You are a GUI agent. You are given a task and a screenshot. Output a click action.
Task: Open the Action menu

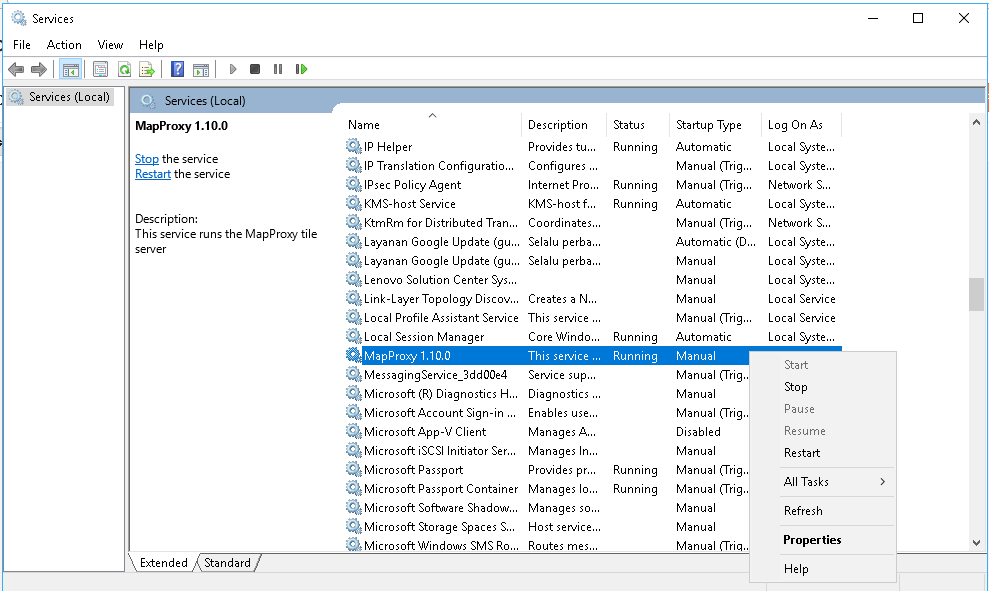pyautogui.click(x=64, y=45)
